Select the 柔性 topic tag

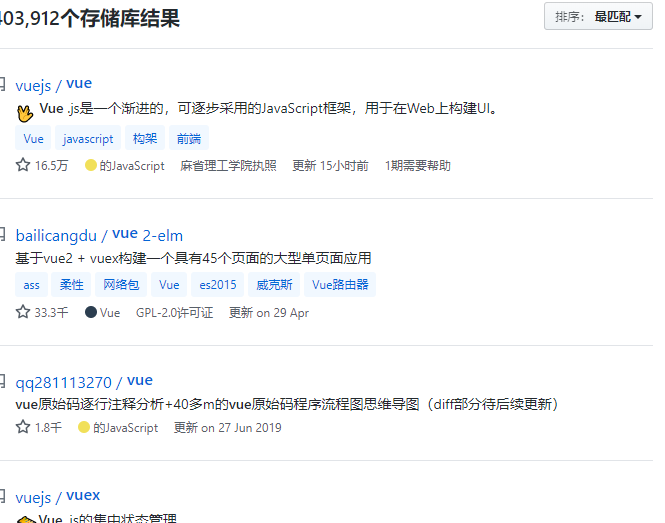tap(71, 285)
